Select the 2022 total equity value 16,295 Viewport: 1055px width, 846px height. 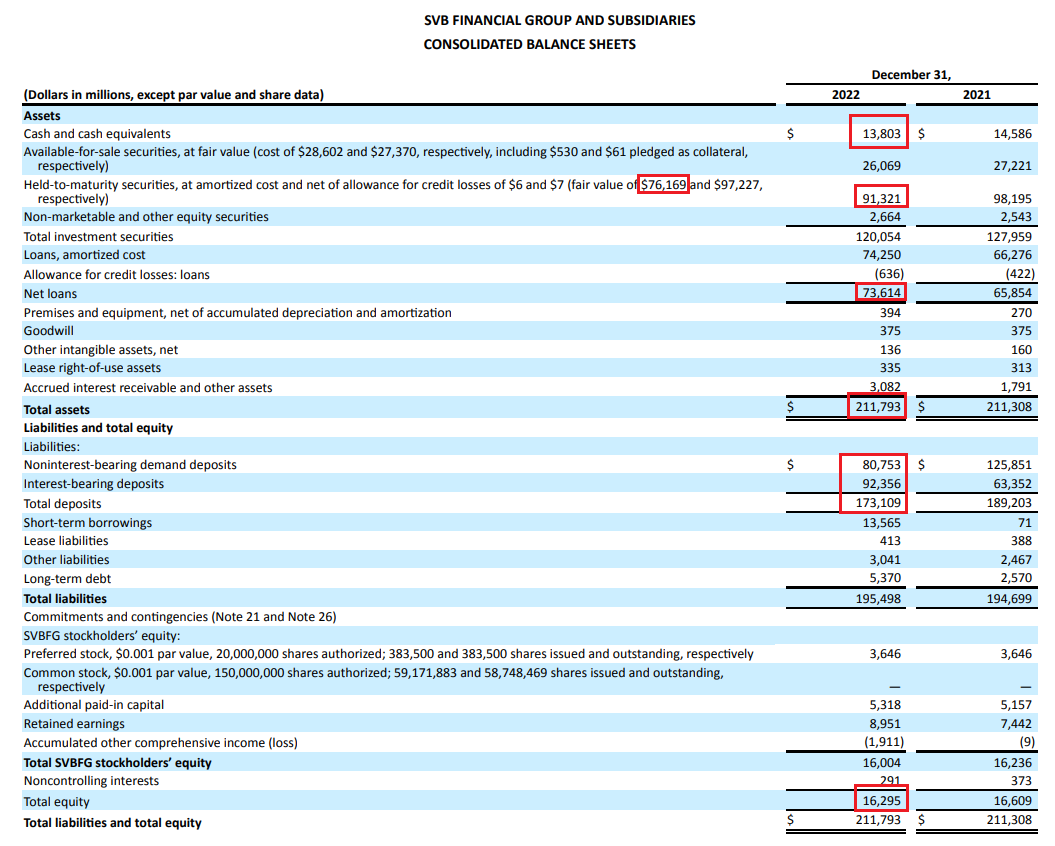881,802
